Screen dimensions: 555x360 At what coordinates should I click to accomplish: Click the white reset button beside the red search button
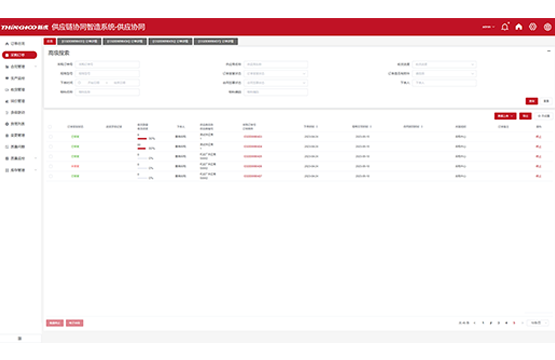click(546, 101)
